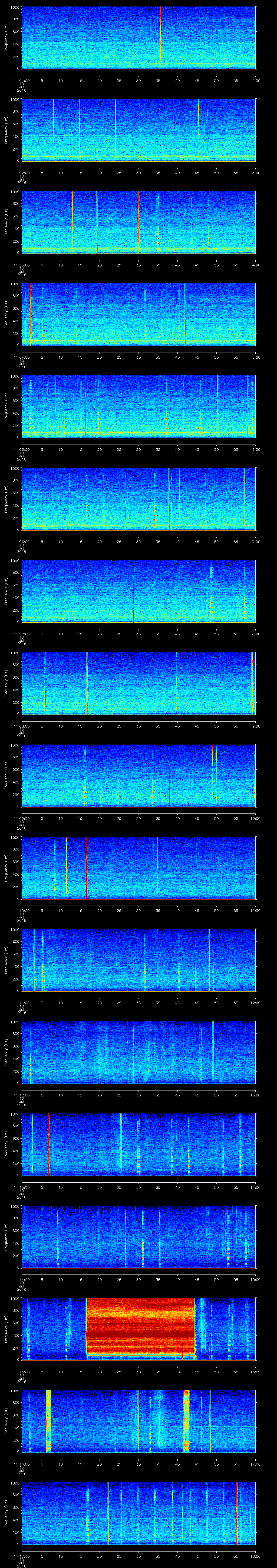Click the "6:00" end time label
Screen dimensions: 277x1568
coord(256,449)
